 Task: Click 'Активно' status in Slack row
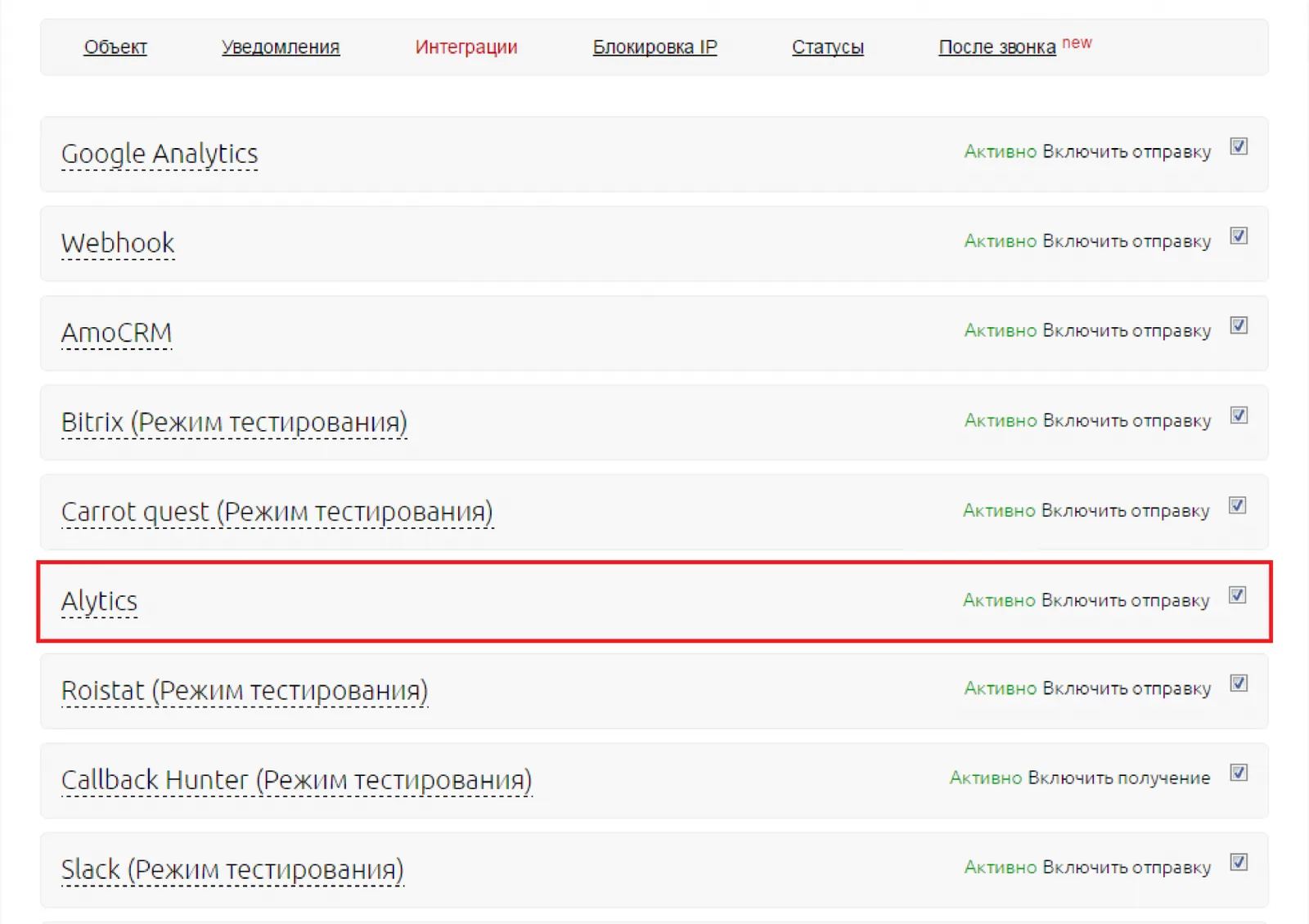[x=1001, y=868]
